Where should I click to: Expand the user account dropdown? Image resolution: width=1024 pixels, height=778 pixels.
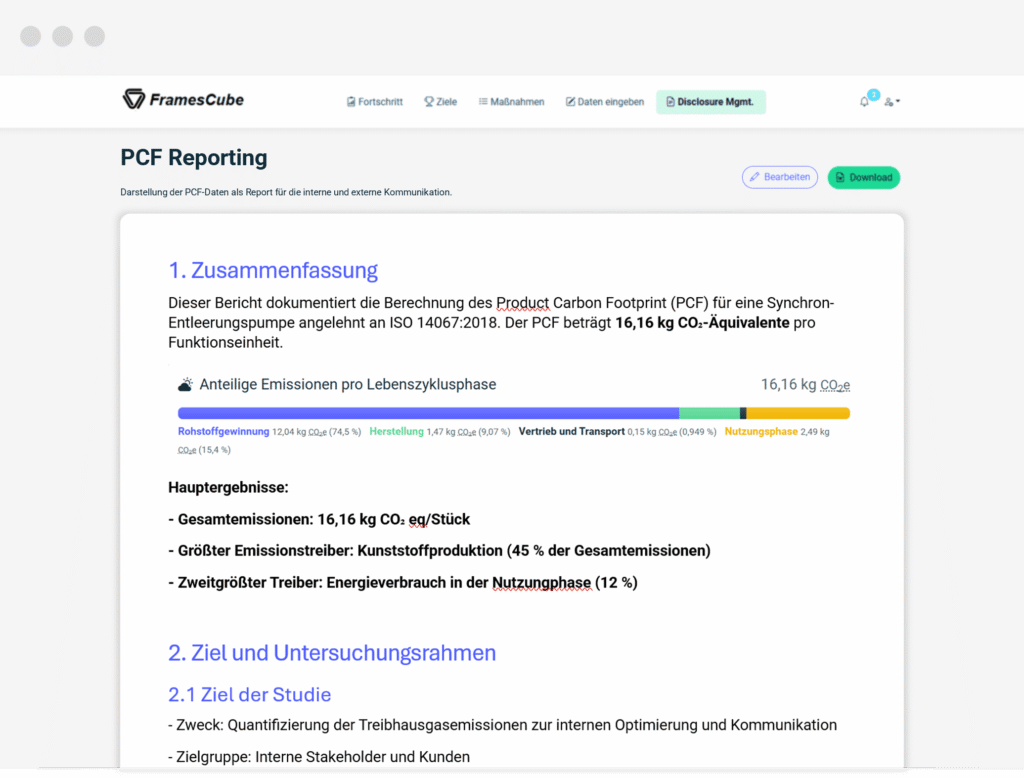tap(892, 101)
